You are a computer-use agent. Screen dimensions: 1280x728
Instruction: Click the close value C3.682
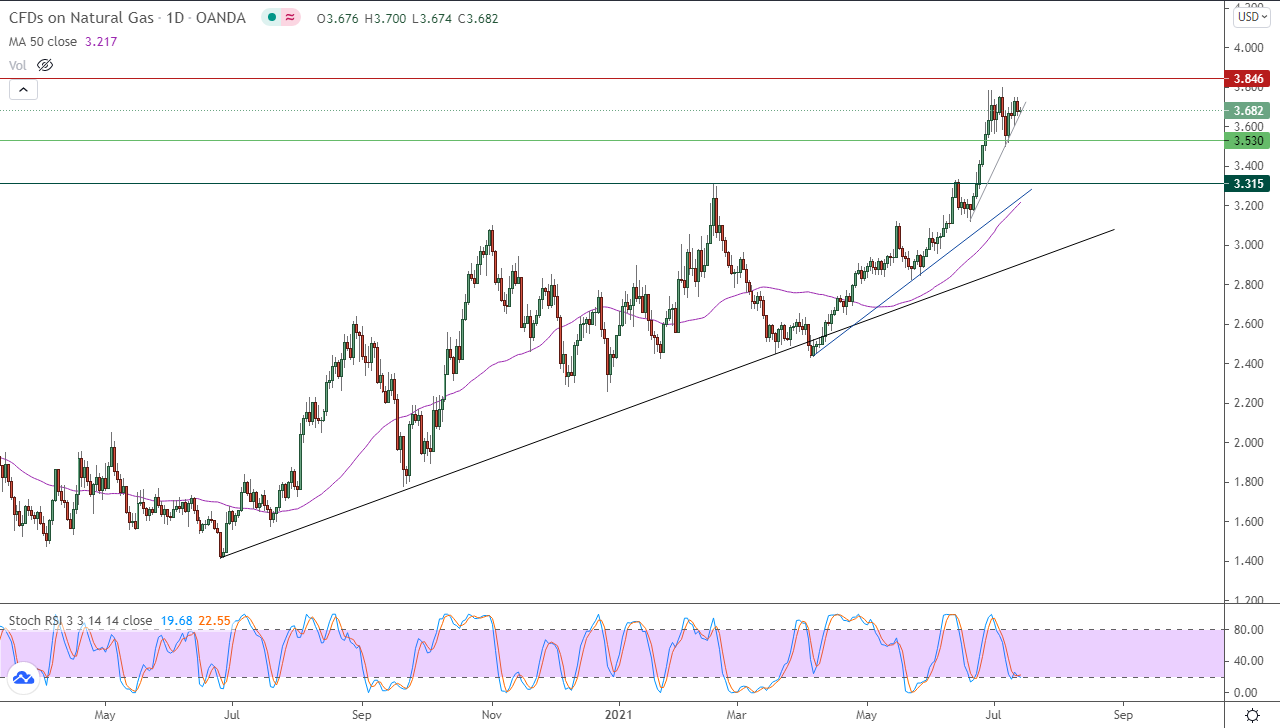click(x=478, y=18)
